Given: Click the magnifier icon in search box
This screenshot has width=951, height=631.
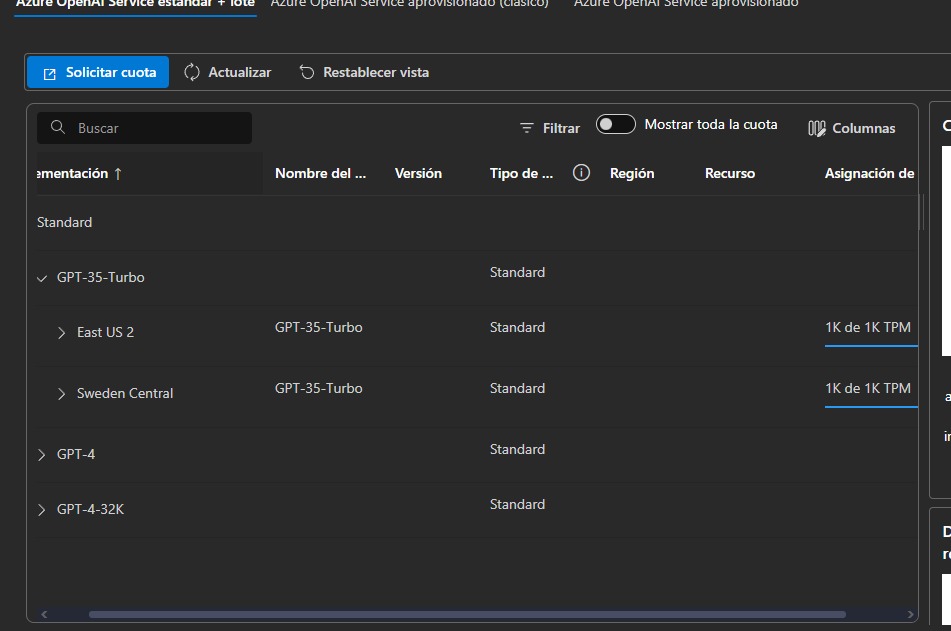Looking at the screenshot, I should click(58, 127).
